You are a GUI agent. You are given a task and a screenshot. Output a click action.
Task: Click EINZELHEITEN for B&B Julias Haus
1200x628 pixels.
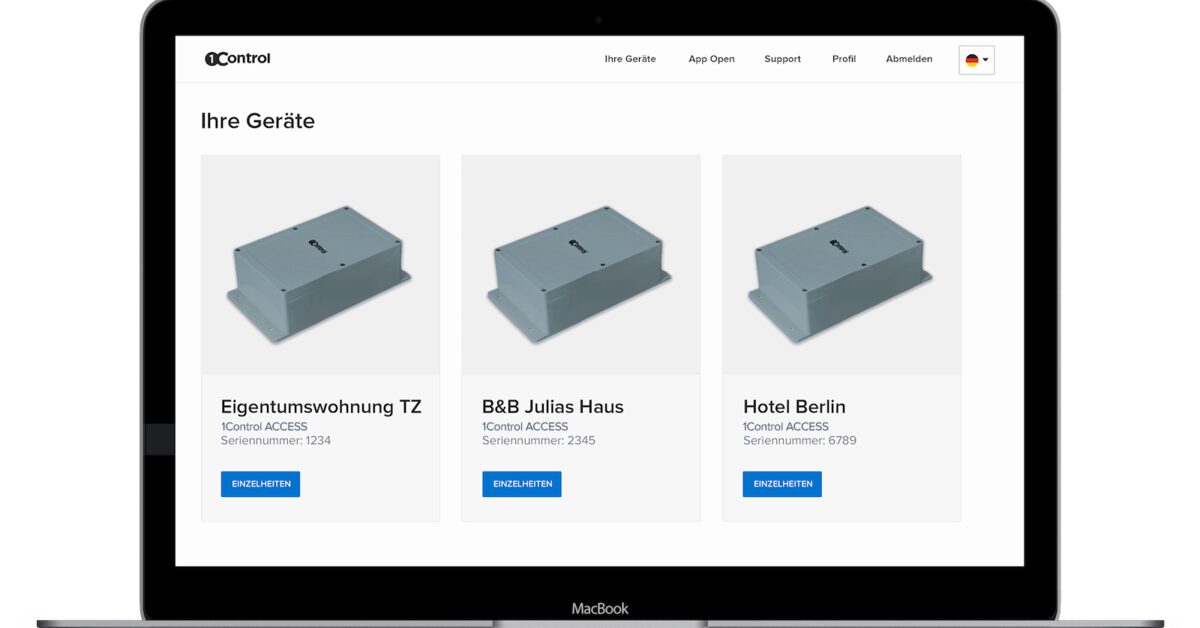pos(522,484)
